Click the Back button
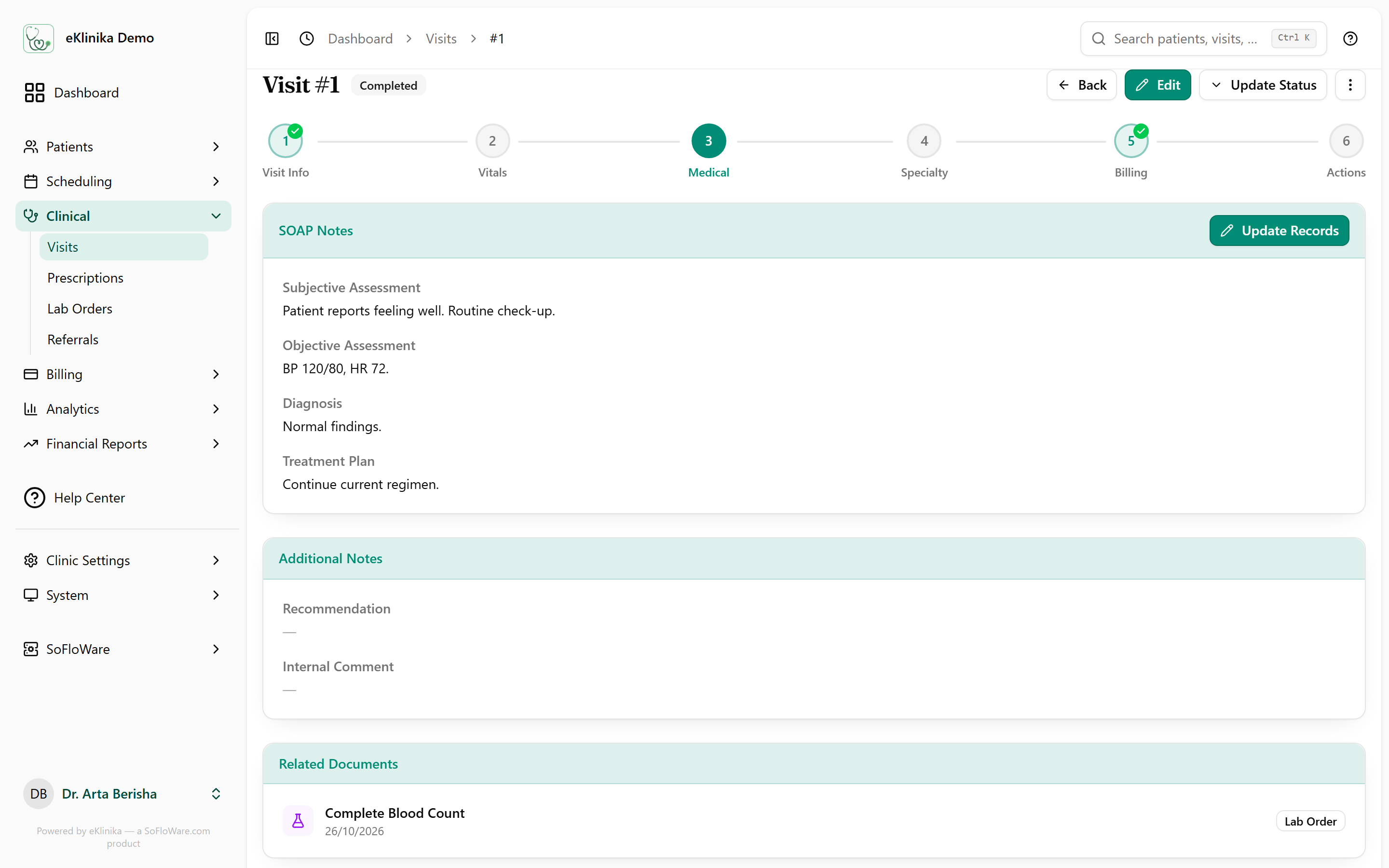This screenshot has width=1389, height=868. pos(1081,85)
